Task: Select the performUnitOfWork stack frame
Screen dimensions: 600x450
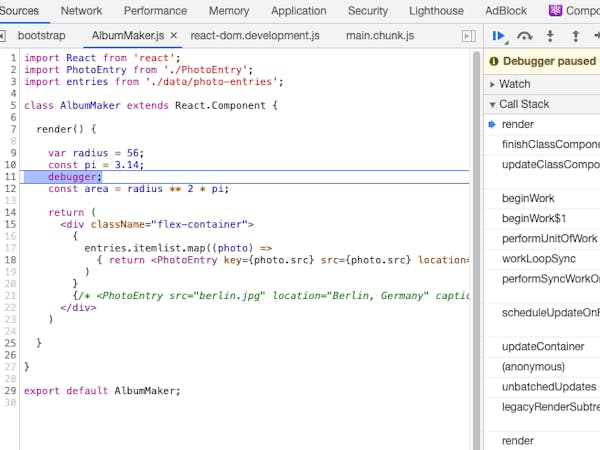Action: click(x=542, y=239)
